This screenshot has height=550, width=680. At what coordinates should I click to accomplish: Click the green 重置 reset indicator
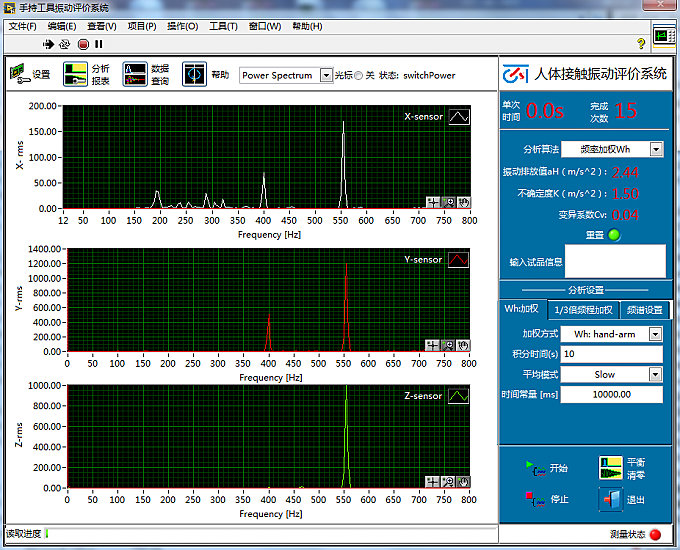615,235
